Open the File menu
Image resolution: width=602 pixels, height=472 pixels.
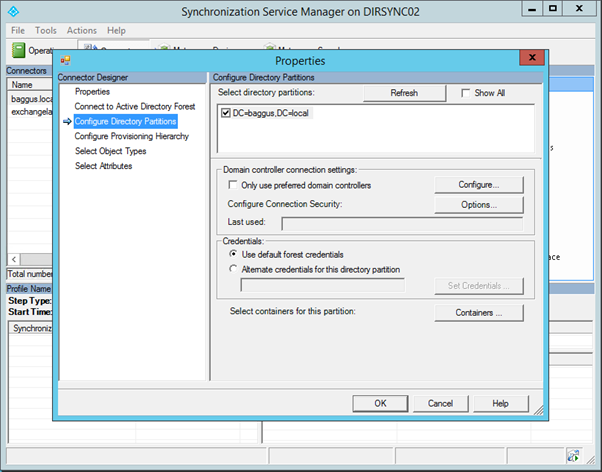[x=18, y=31]
